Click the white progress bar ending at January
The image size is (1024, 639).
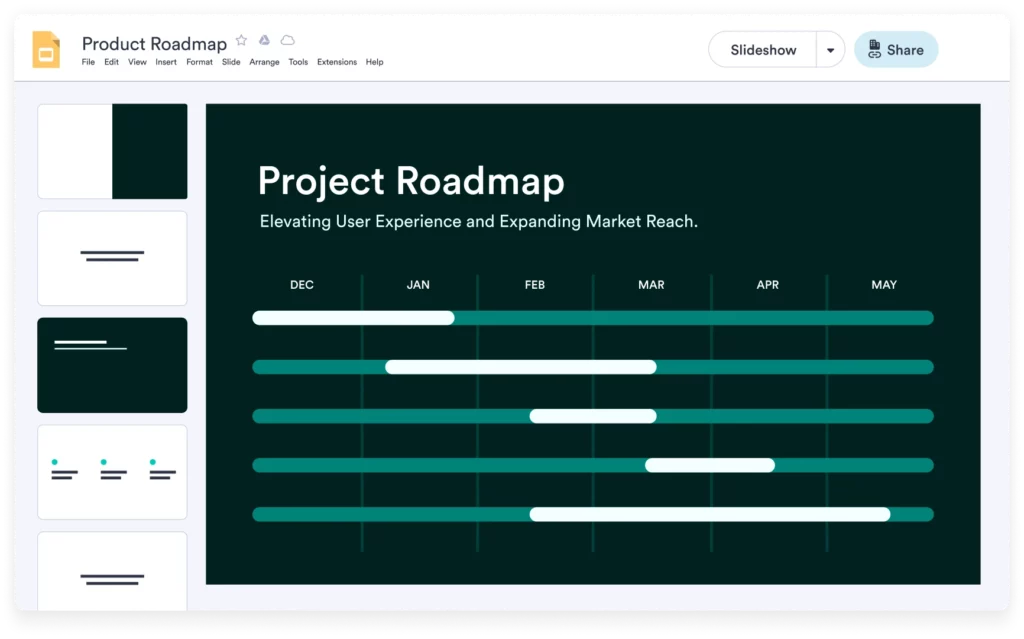pyautogui.click(x=354, y=318)
